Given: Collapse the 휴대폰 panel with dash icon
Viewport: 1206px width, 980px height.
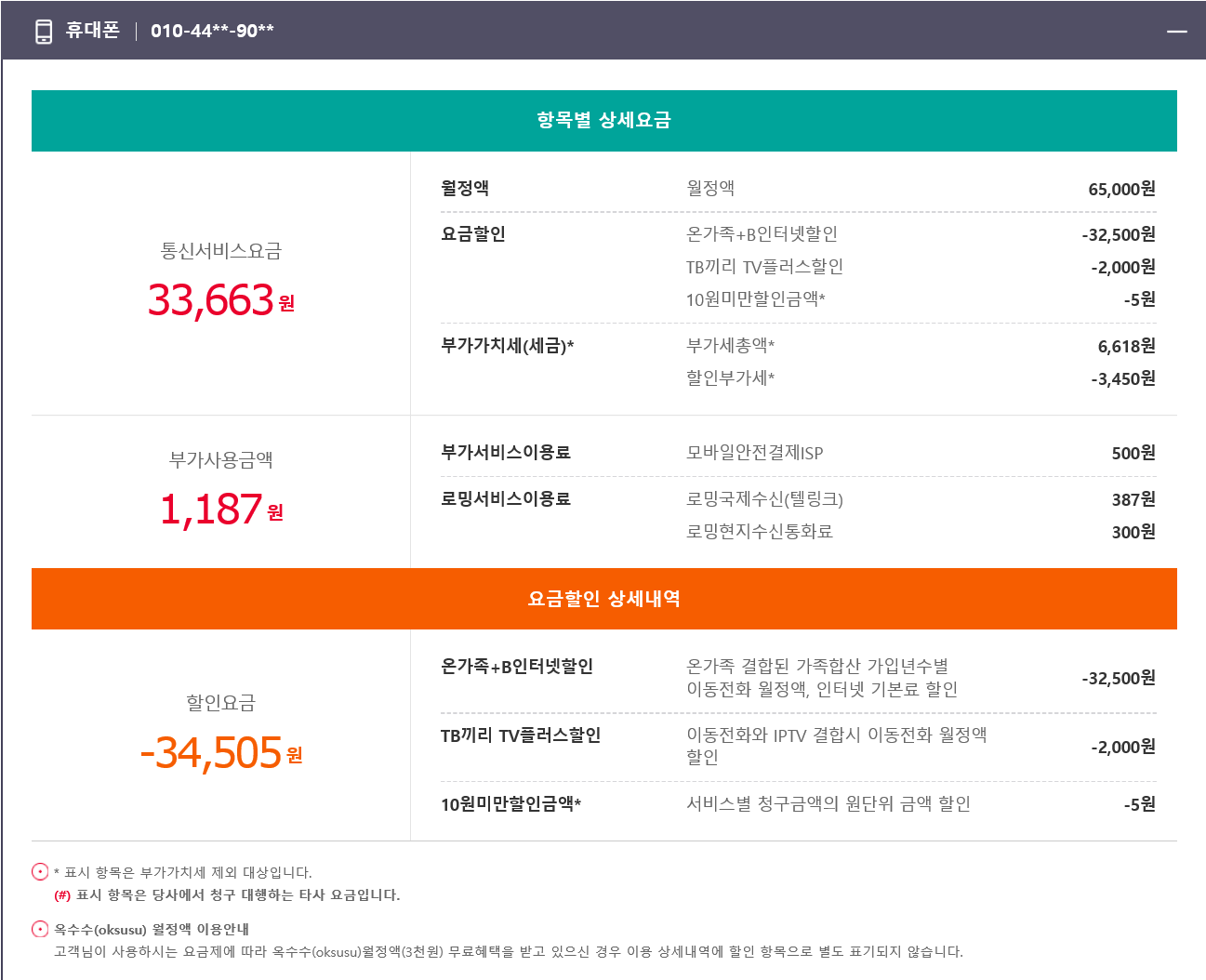Looking at the screenshot, I should click(x=1177, y=32).
